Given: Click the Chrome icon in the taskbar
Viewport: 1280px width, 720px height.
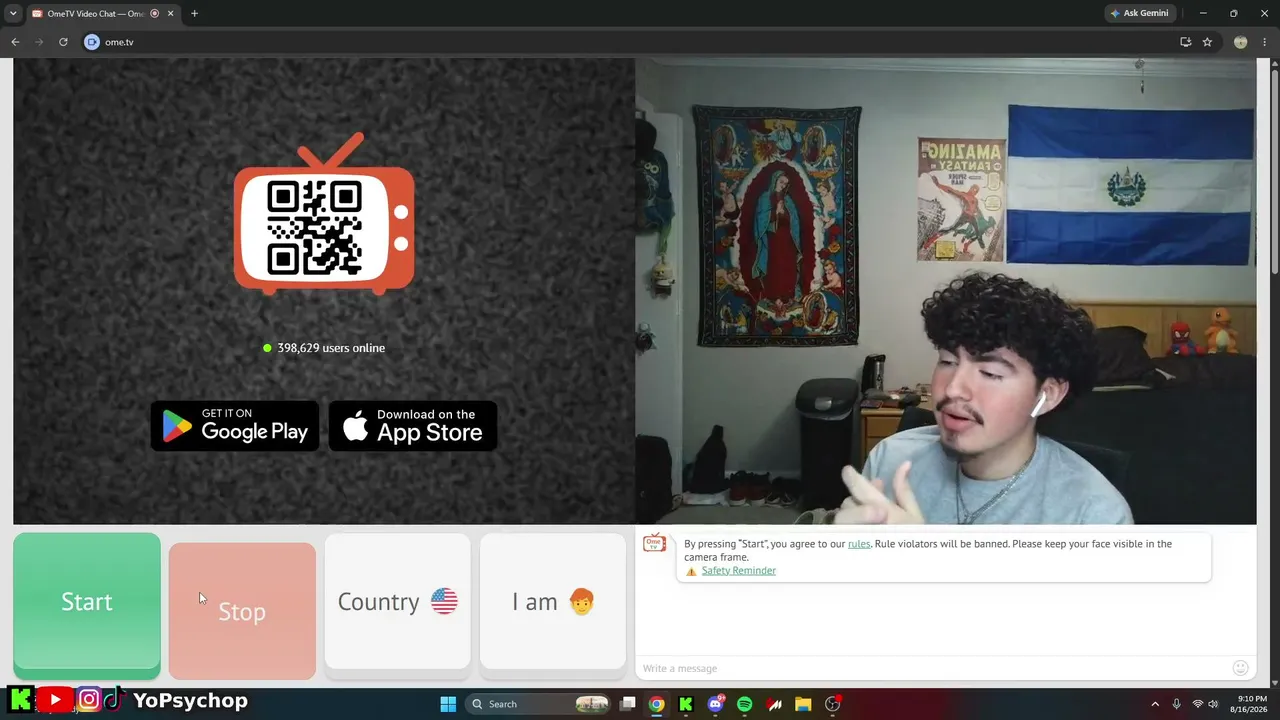Looking at the screenshot, I should [x=656, y=704].
